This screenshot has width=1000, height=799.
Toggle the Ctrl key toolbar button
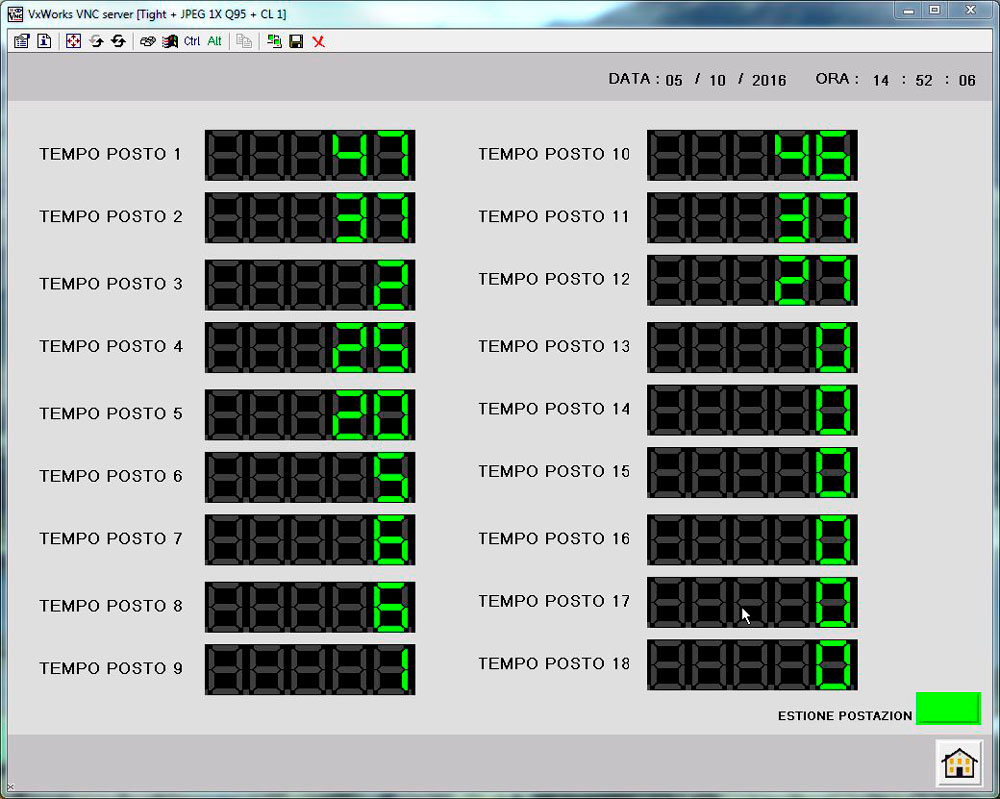coord(192,41)
